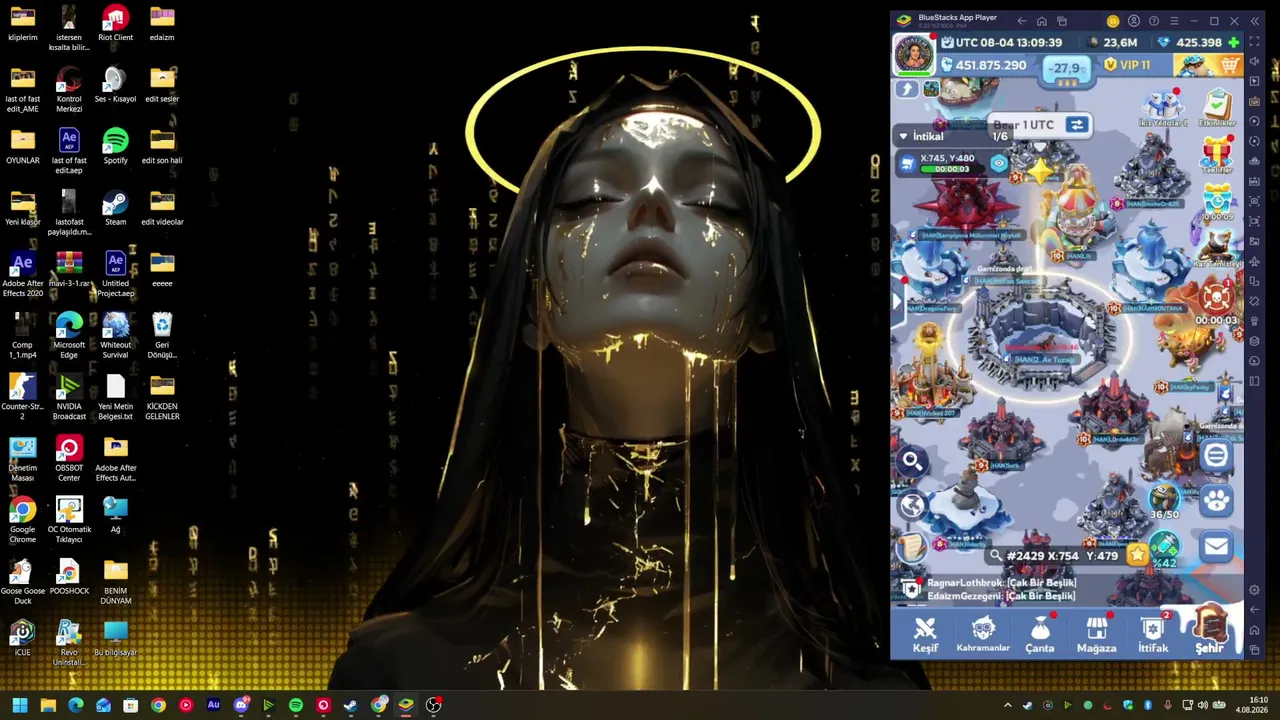Open the timed blue gift box

1218,202
